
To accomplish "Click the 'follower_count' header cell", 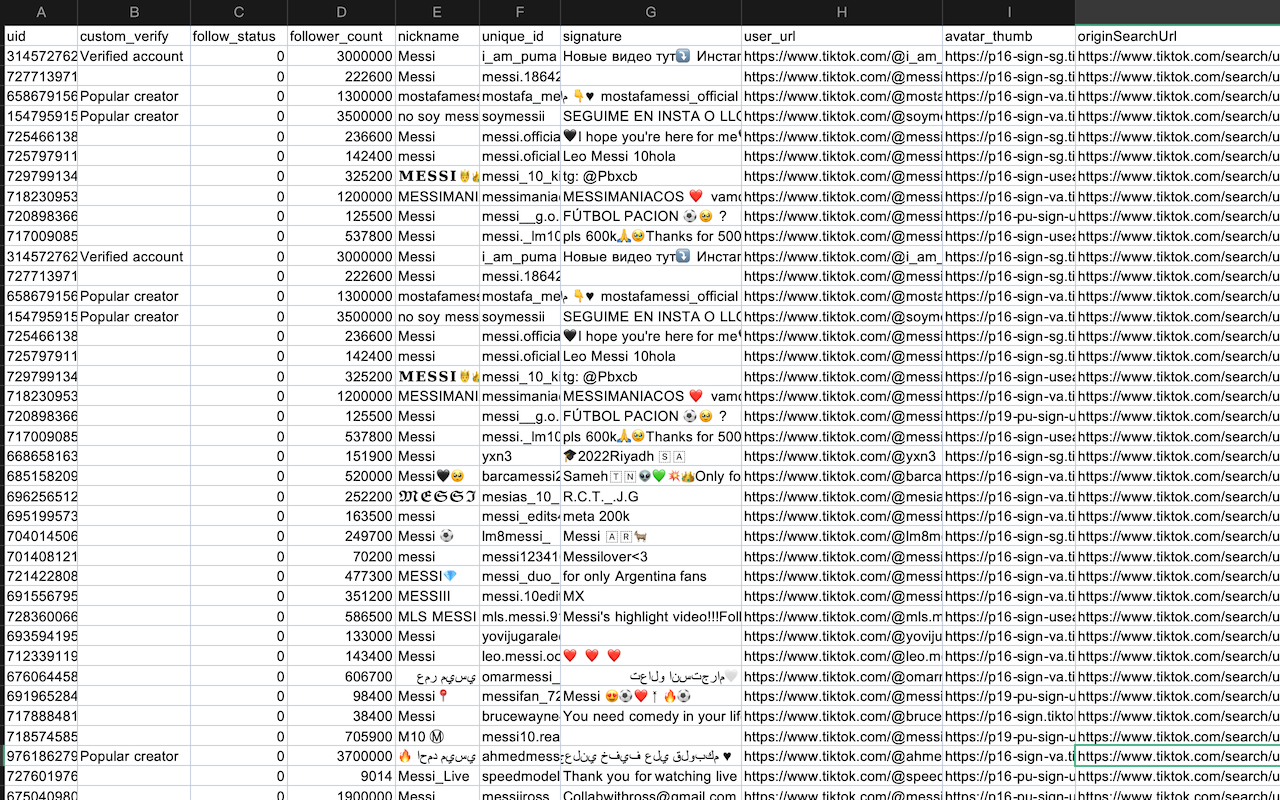I will pos(342,36).
